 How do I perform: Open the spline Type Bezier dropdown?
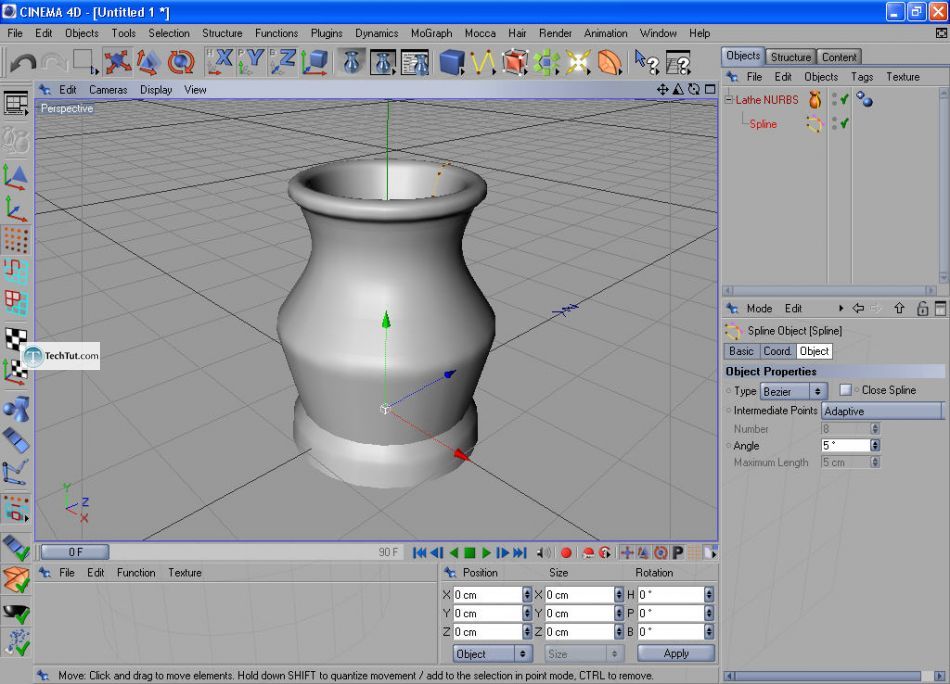(x=794, y=391)
